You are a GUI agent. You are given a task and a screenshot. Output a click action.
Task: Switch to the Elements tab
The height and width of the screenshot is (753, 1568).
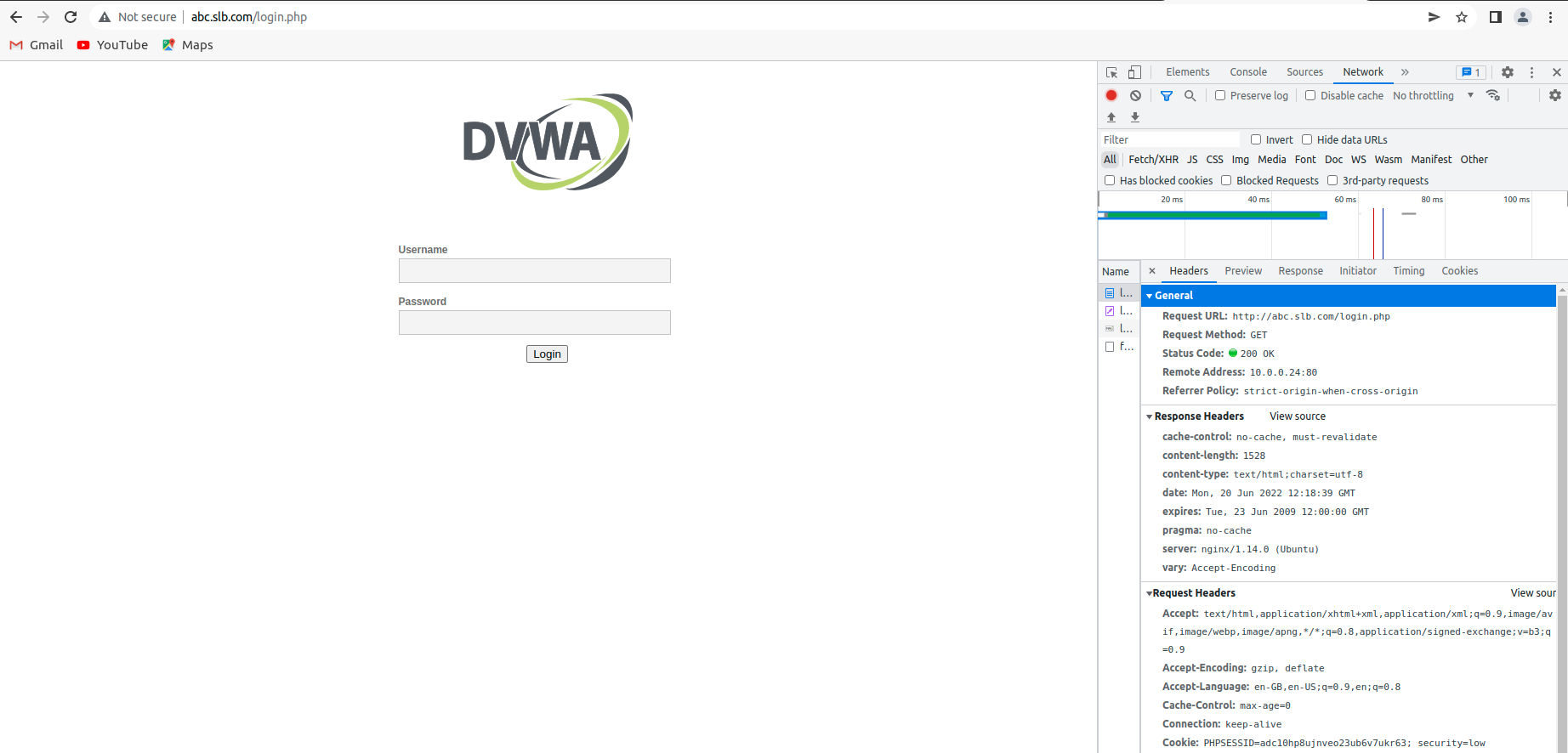pos(1187,72)
